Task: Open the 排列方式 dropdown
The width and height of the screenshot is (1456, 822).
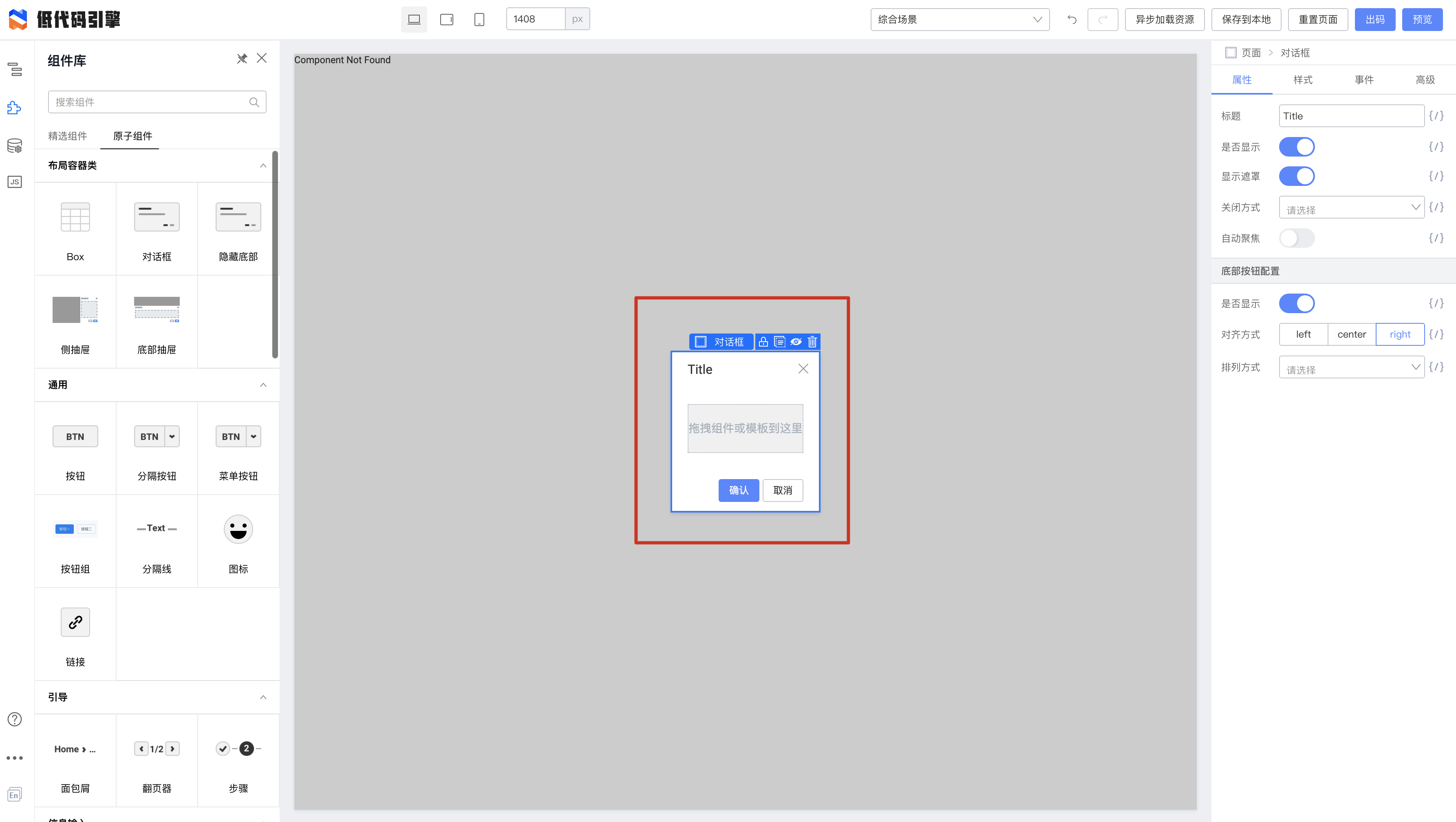Action: (1351, 367)
